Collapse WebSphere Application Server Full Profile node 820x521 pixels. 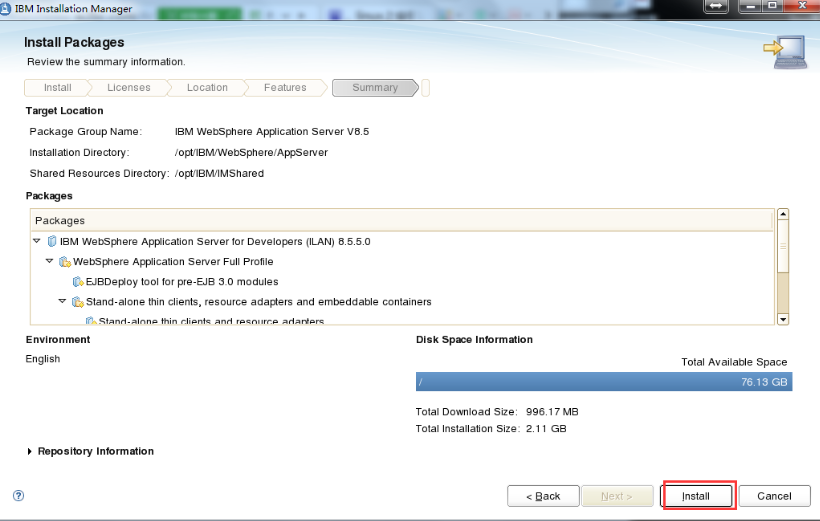[49, 261]
